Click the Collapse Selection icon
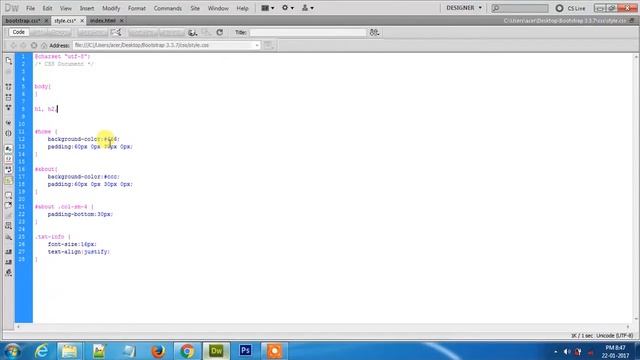 pyautogui.click(x=9, y=98)
